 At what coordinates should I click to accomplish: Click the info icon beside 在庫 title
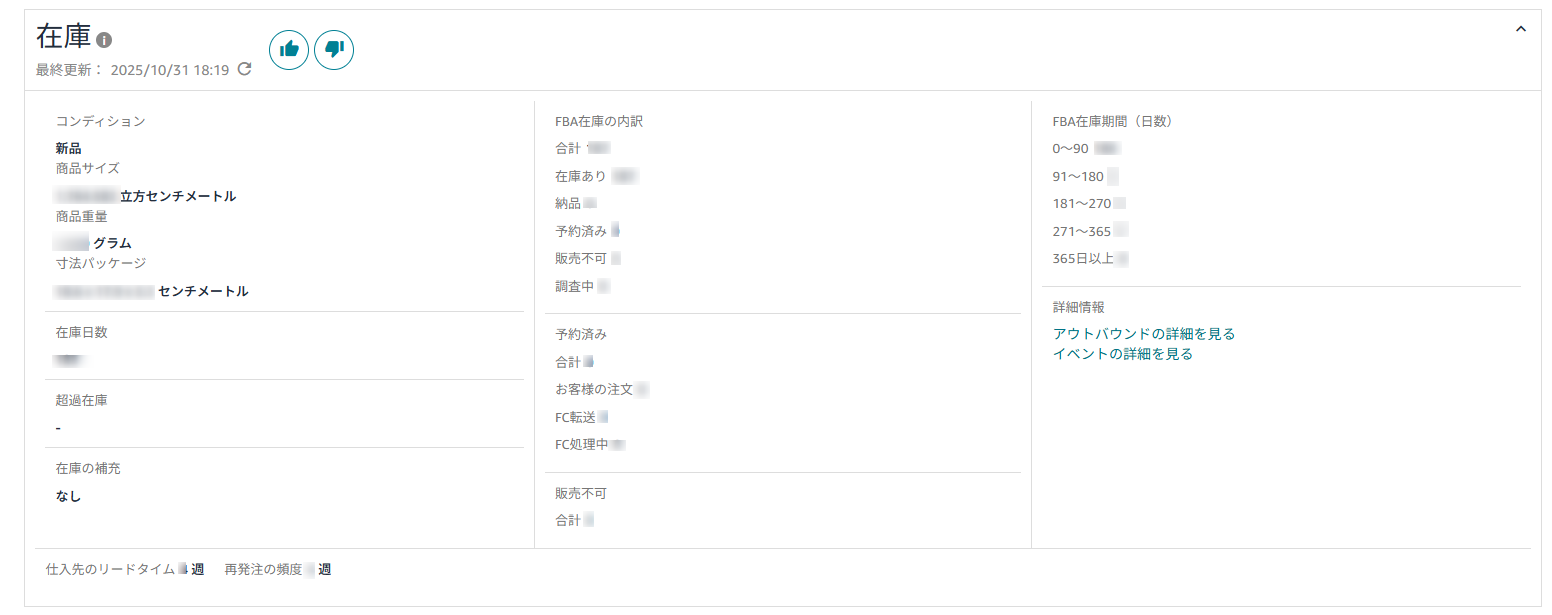(x=104, y=40)
